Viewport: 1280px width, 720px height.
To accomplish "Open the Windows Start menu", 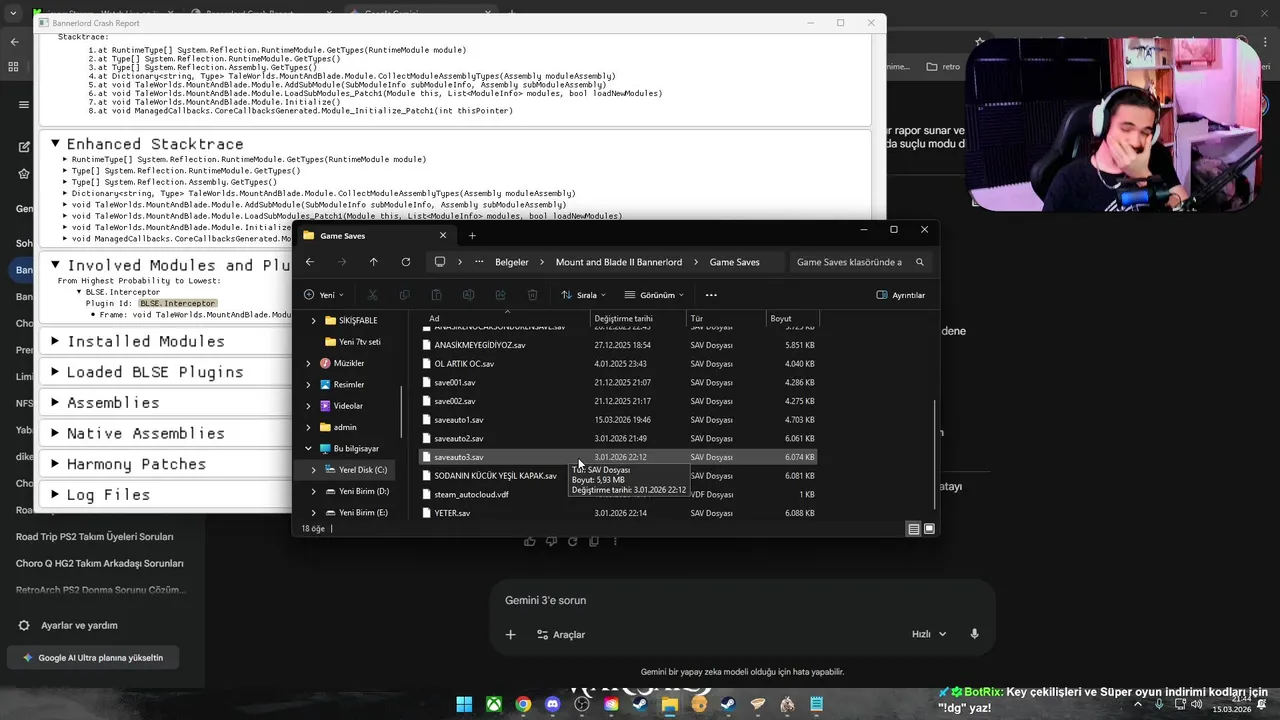I will [464, 704].
